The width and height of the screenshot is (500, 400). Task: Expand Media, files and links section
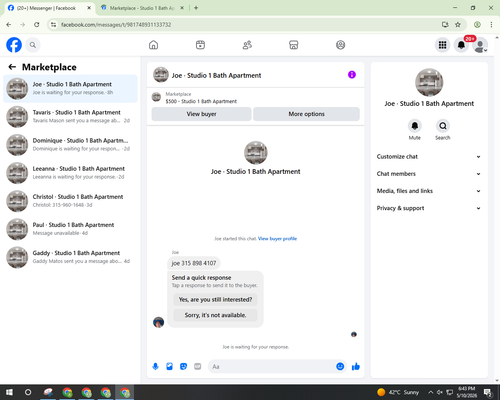coord(429,191)
